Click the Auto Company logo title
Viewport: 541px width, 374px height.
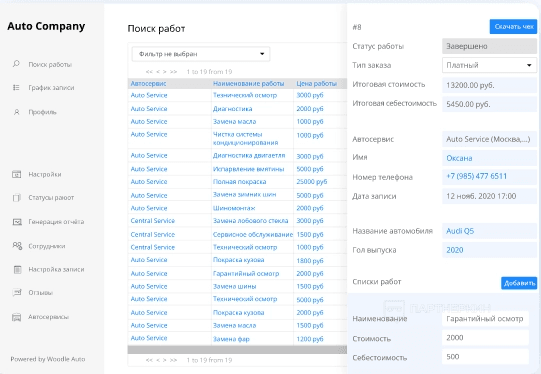click(x=46, y=27)
